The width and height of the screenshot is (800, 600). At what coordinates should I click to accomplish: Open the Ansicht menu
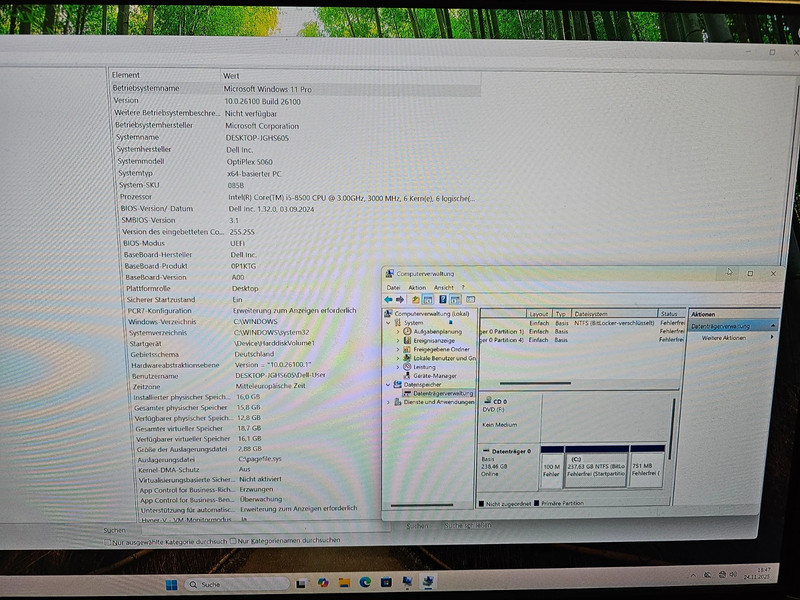click(x=443, y=287)
